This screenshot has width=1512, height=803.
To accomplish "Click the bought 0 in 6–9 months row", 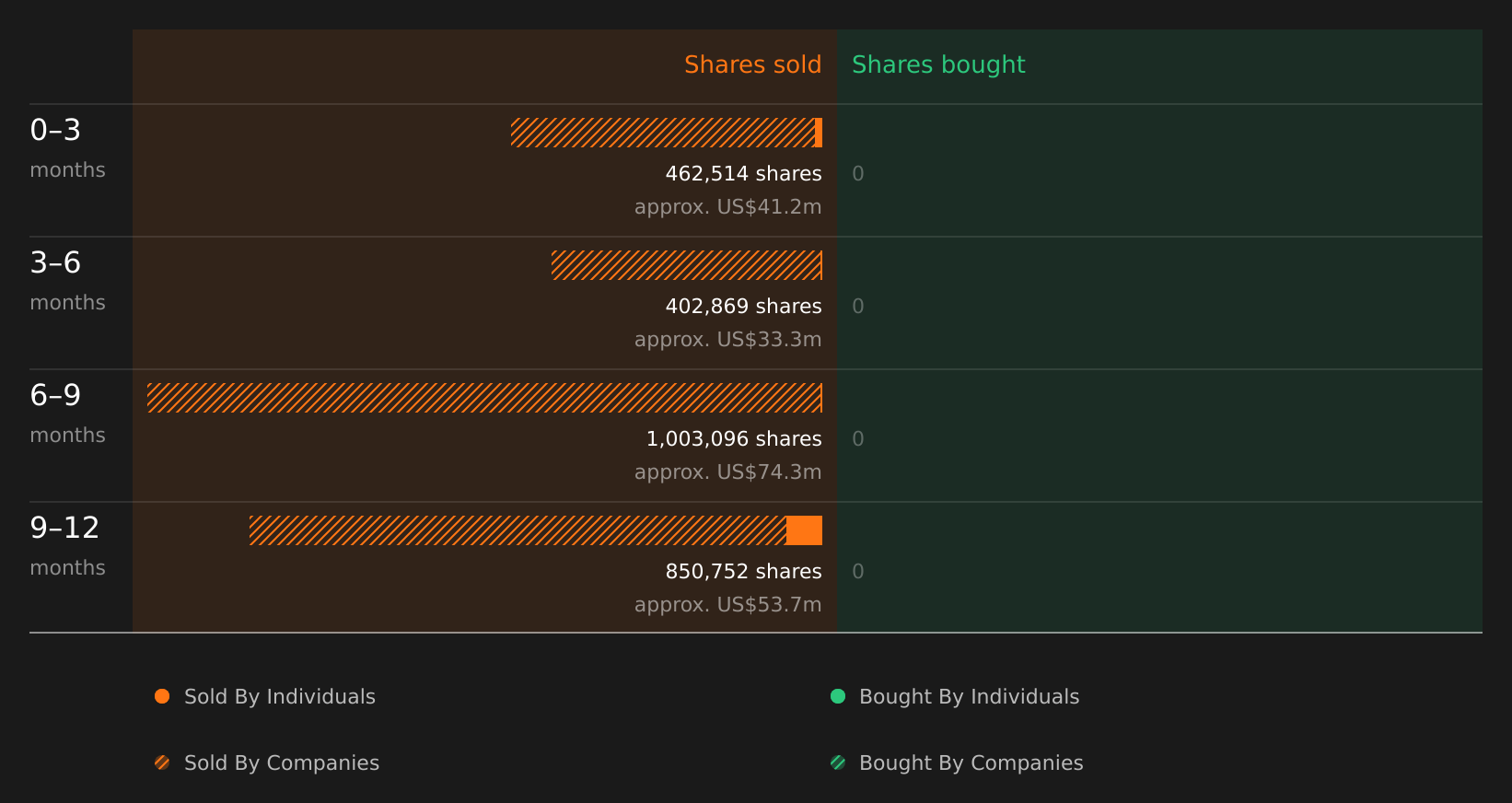I will pyautogui.click(x=858, y=438).
